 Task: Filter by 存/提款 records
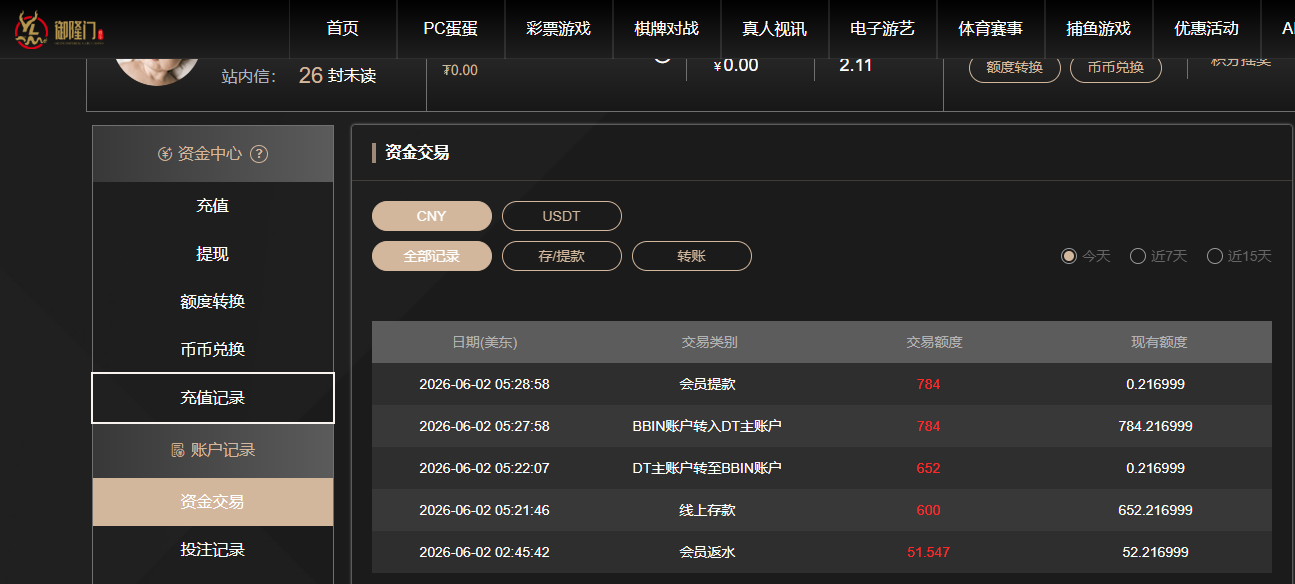tap(562, 256)
